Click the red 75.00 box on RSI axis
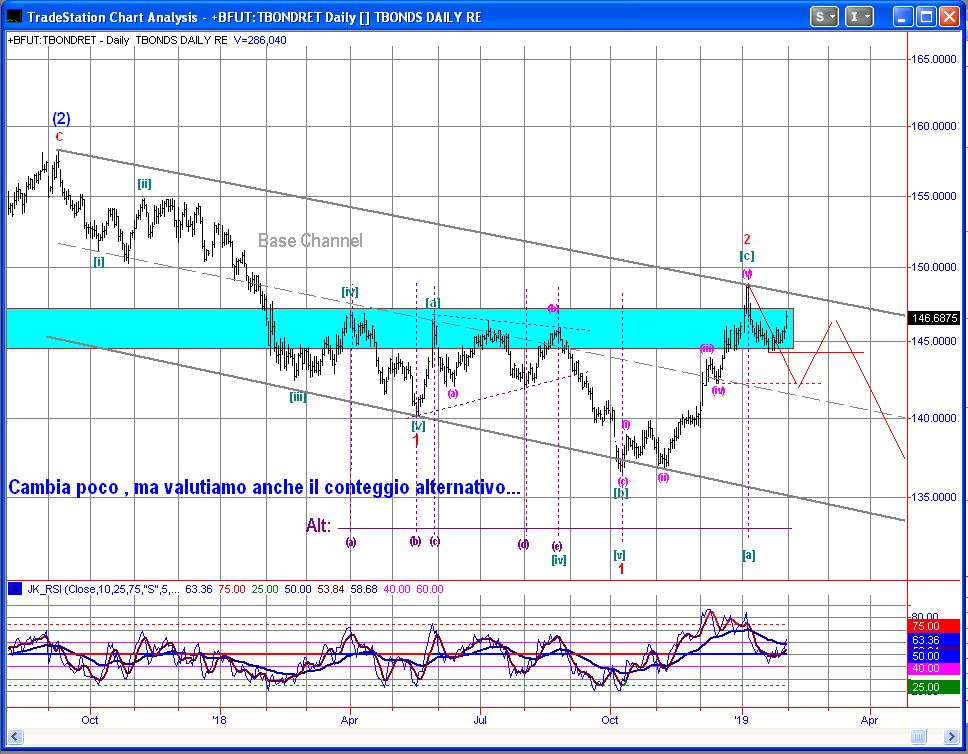 (x=934, y=626)
